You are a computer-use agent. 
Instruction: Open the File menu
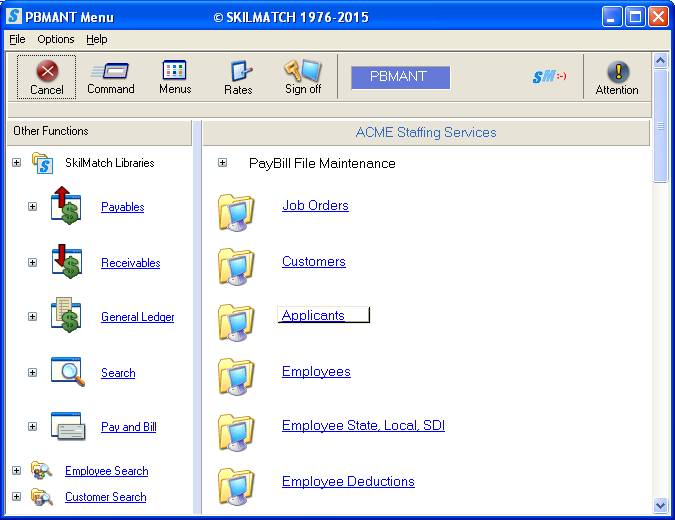pyautogui.click(x=17, y=39)
